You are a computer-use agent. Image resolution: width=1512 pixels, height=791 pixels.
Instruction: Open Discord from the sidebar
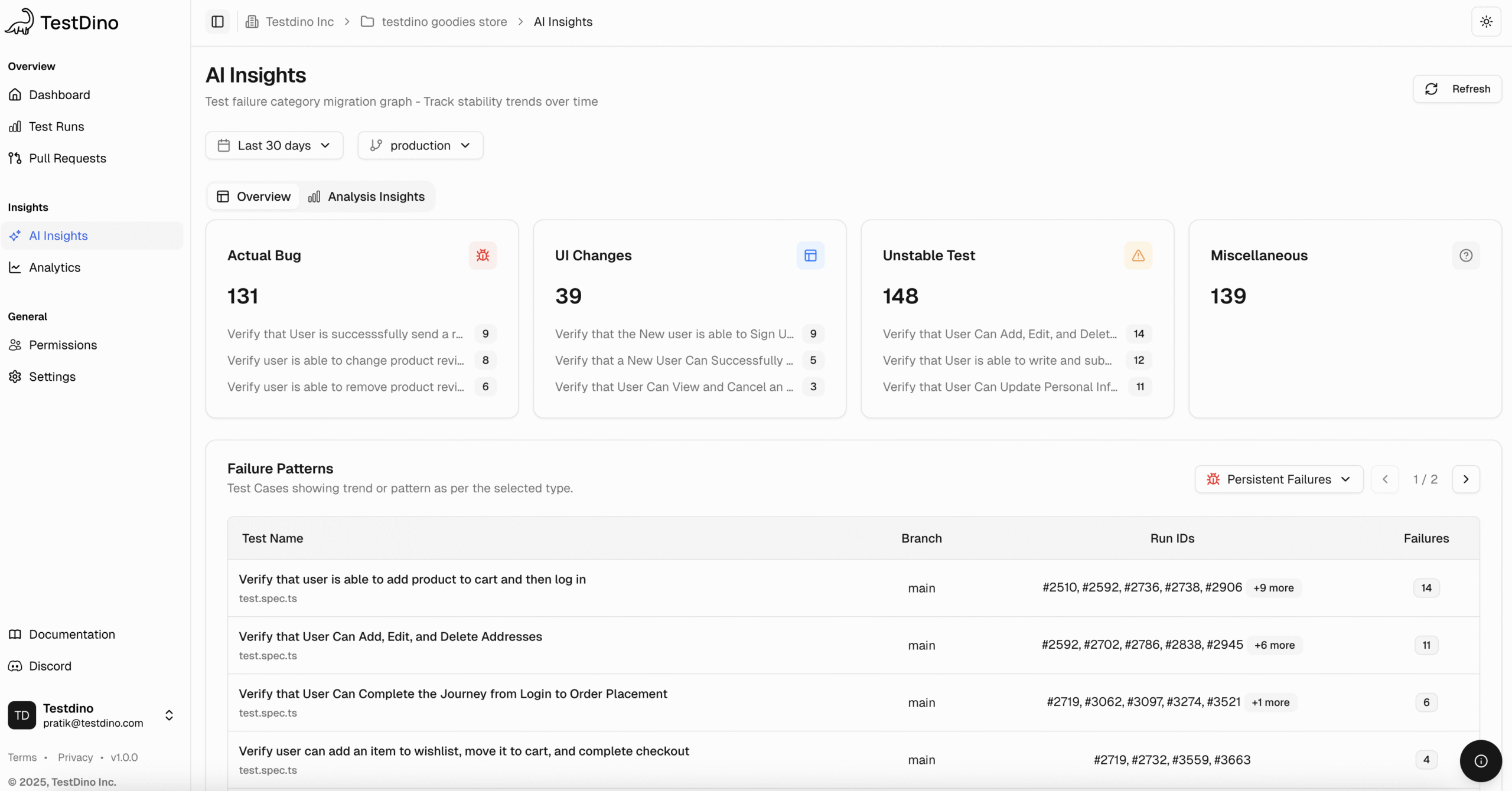coord(50,666)
